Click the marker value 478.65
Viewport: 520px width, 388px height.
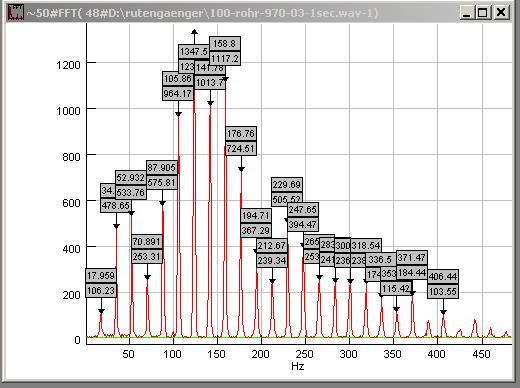(116, 205)
